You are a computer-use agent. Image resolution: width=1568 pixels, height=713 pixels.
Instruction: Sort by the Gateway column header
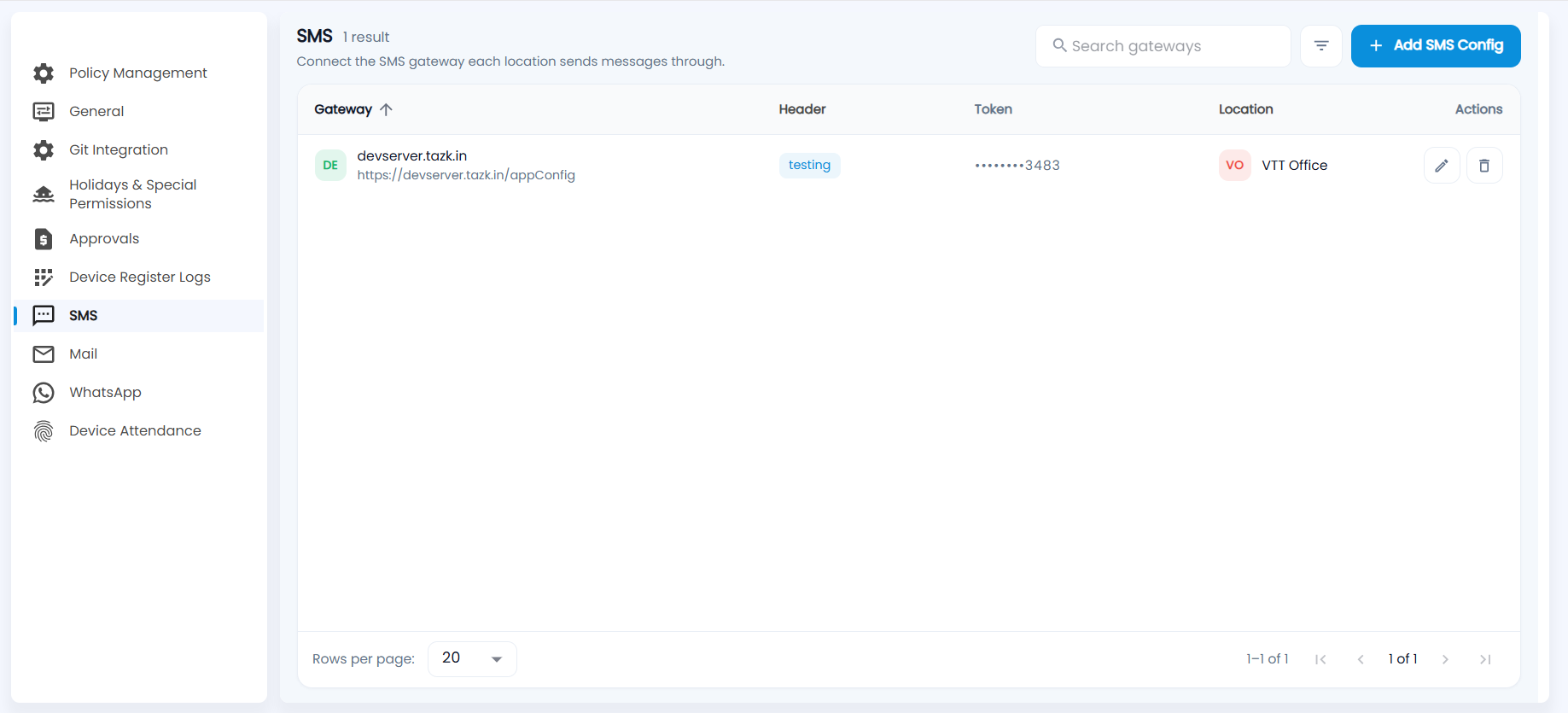pyautogui.click(x=343, y=109)
